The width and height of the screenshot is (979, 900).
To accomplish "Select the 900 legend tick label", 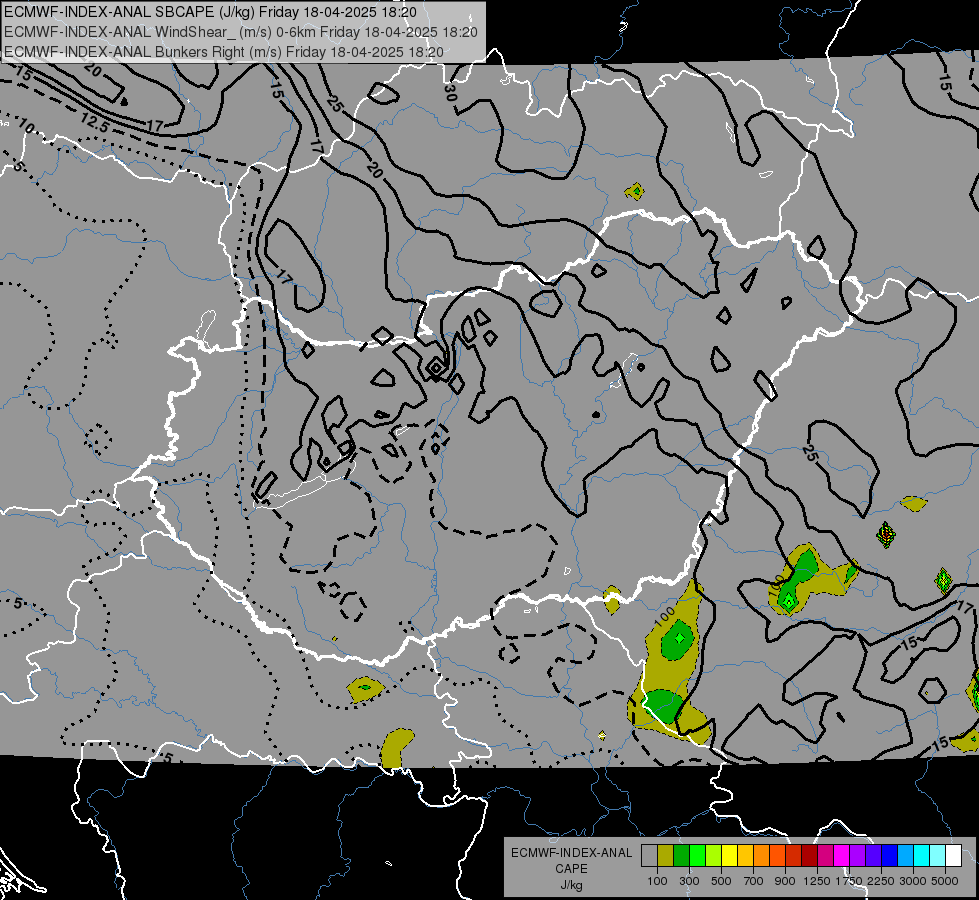I will [x=785, y=881].
